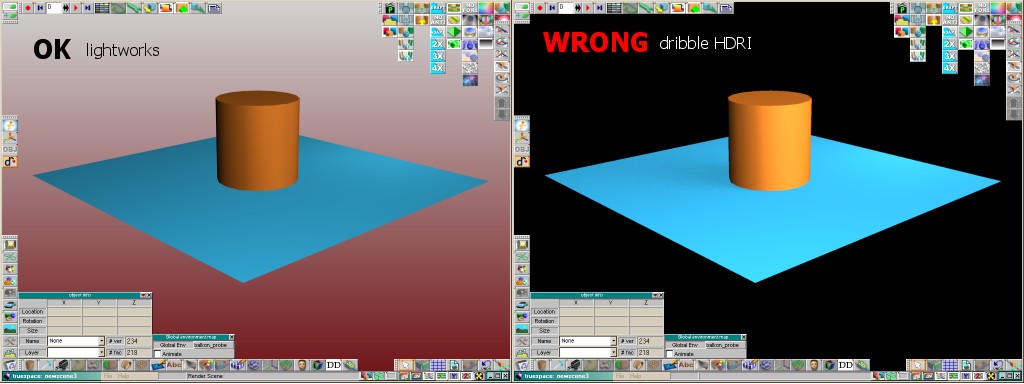Viewport: 1024px width, 384px height.
Task: Click the red record button in lightworks window
Action: (x=28, y=8)
